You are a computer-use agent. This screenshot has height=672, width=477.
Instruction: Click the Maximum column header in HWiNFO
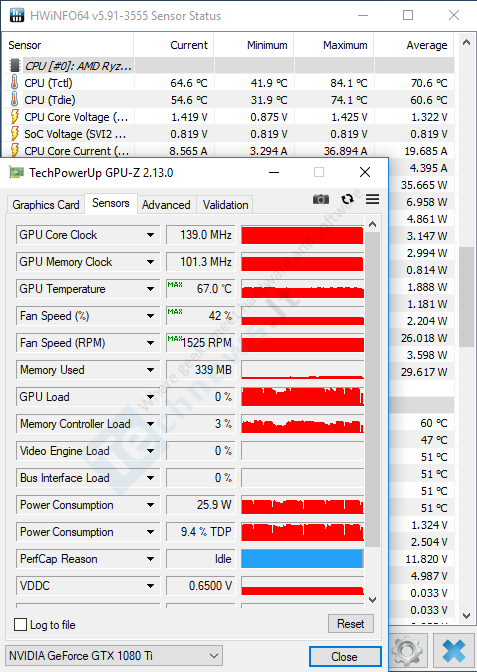[x=334, y=45]
